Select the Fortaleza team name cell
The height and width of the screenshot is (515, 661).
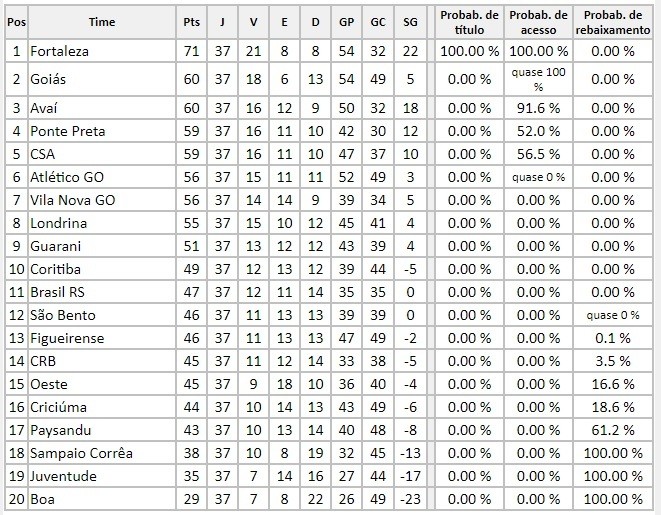click(102, 51)
